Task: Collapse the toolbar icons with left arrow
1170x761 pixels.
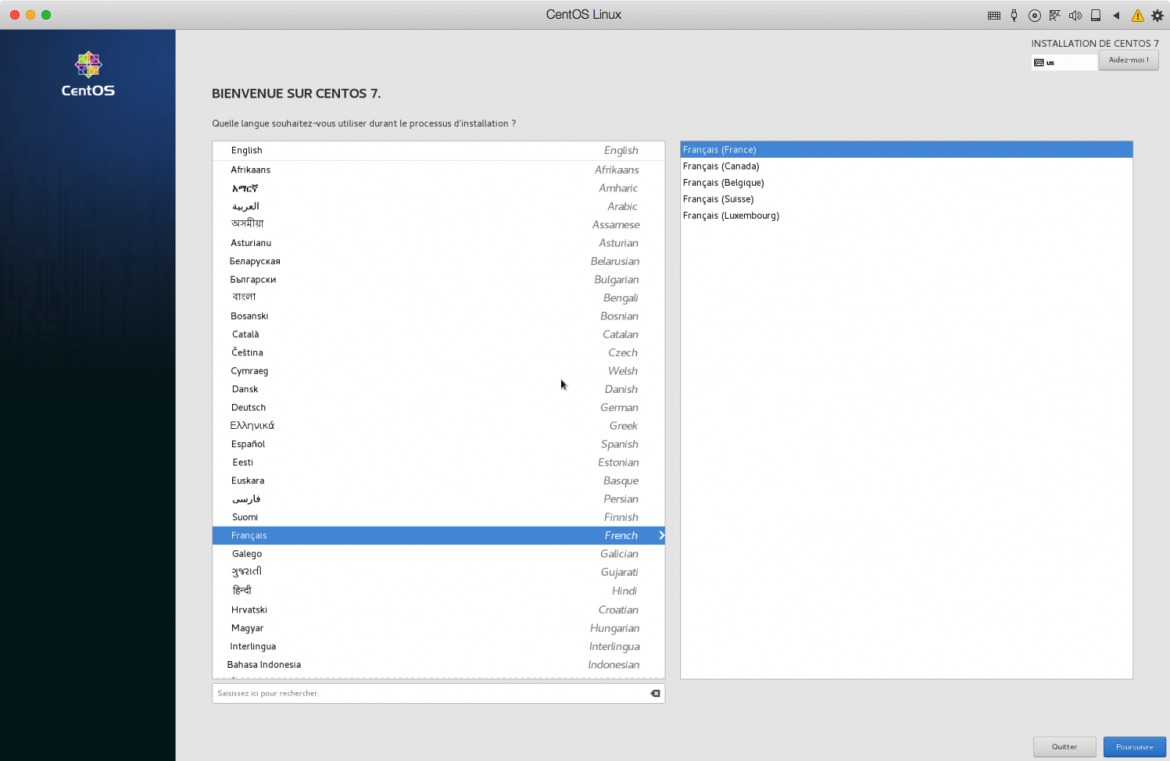Action: [1116, 15]
